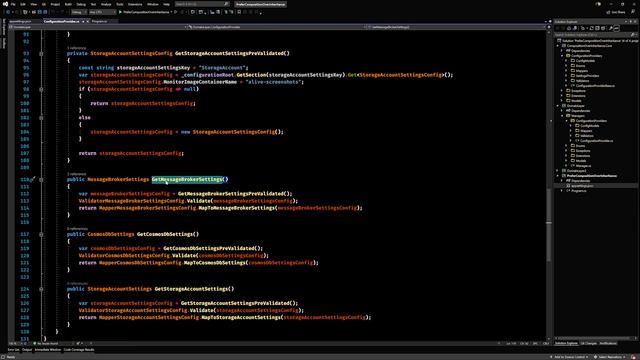Image resolution: width=640 pixels, height=360 pixels.
Task: Open the Error List tab
Action: point(13,350)
